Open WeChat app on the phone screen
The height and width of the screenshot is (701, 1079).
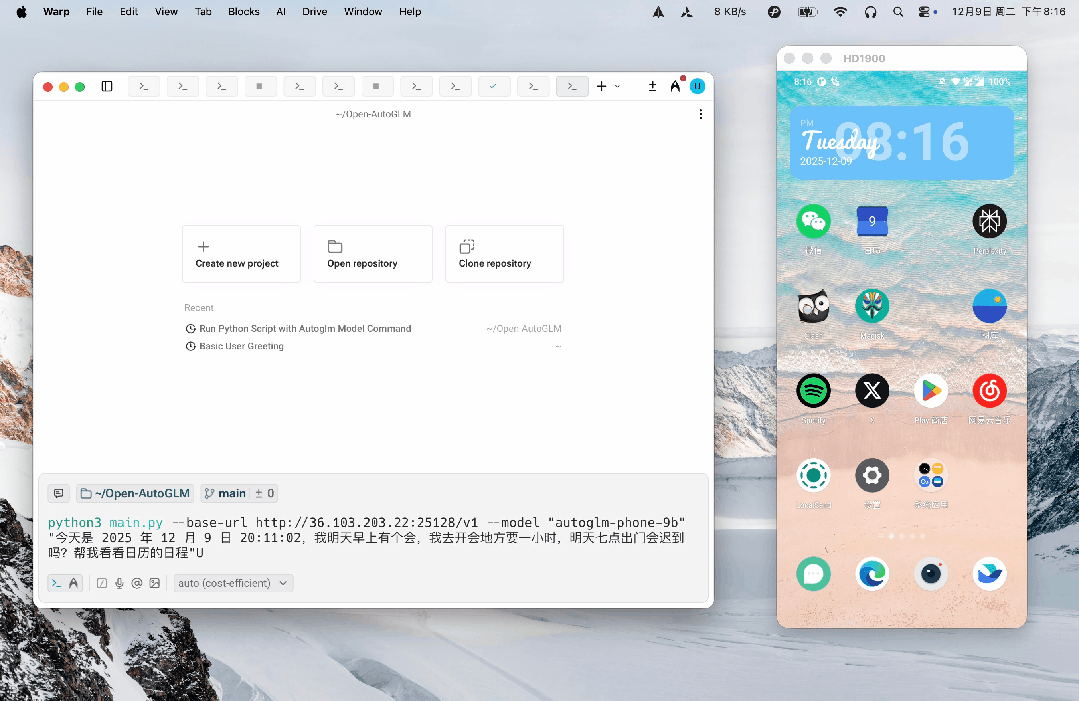tap(813, 222)
